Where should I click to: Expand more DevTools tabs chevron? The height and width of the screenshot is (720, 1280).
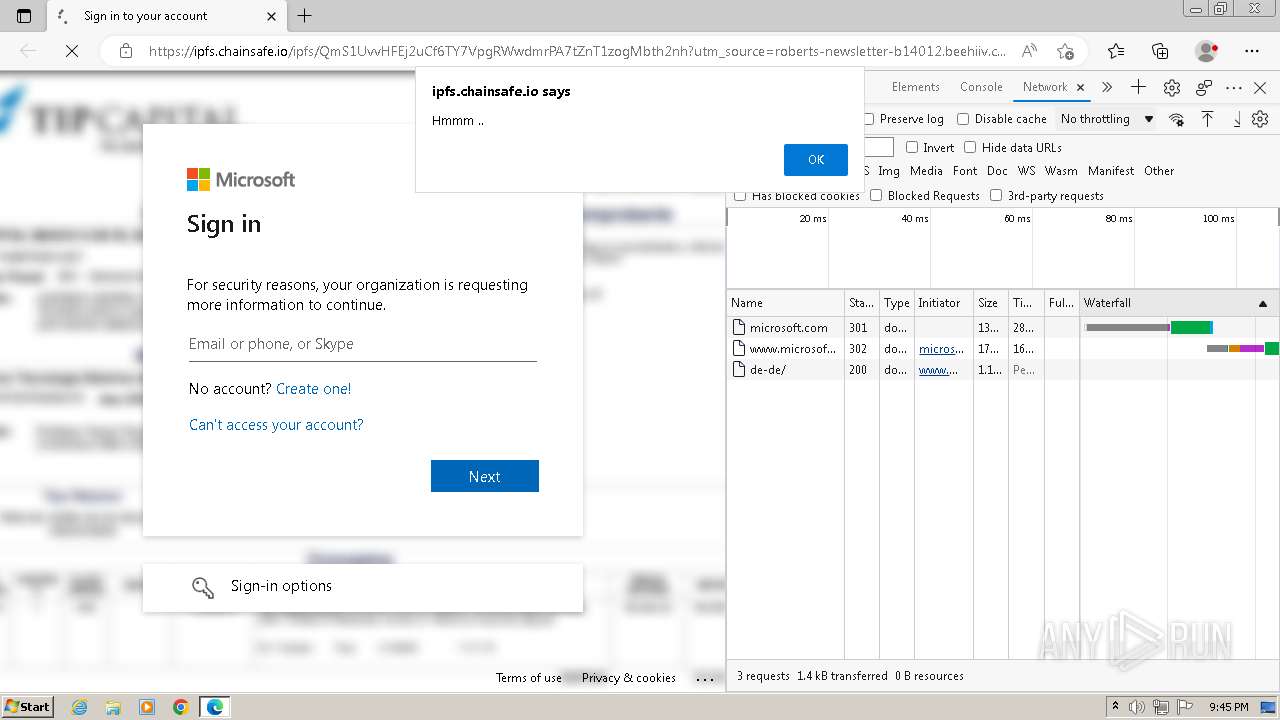[x=1107, y=87]
